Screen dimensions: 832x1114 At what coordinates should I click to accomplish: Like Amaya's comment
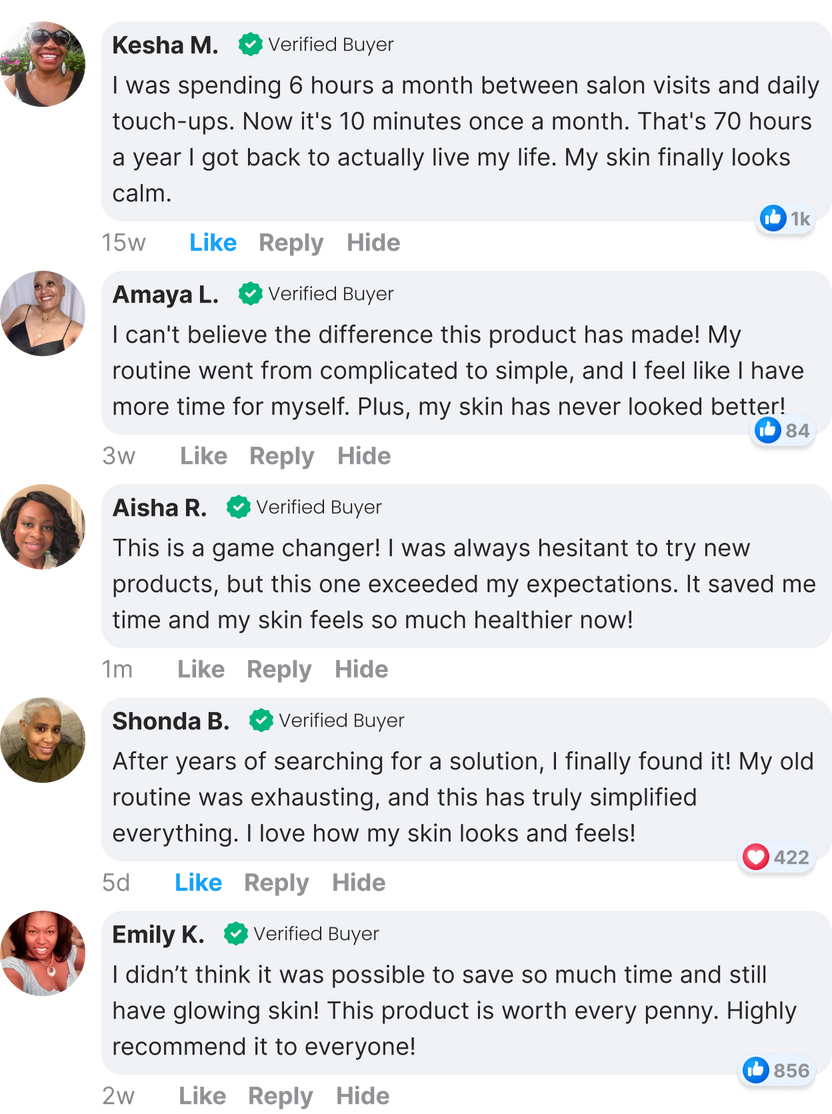[204, 455]
